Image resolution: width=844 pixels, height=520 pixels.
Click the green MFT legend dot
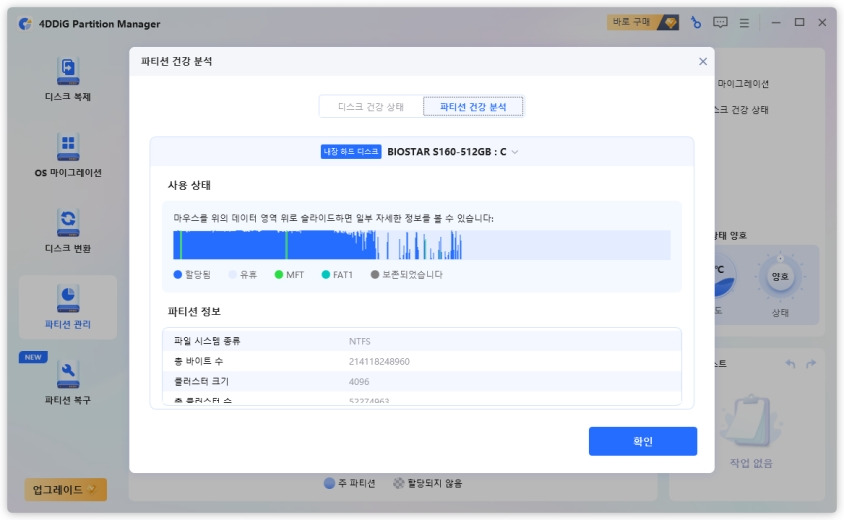click(279, 275)
